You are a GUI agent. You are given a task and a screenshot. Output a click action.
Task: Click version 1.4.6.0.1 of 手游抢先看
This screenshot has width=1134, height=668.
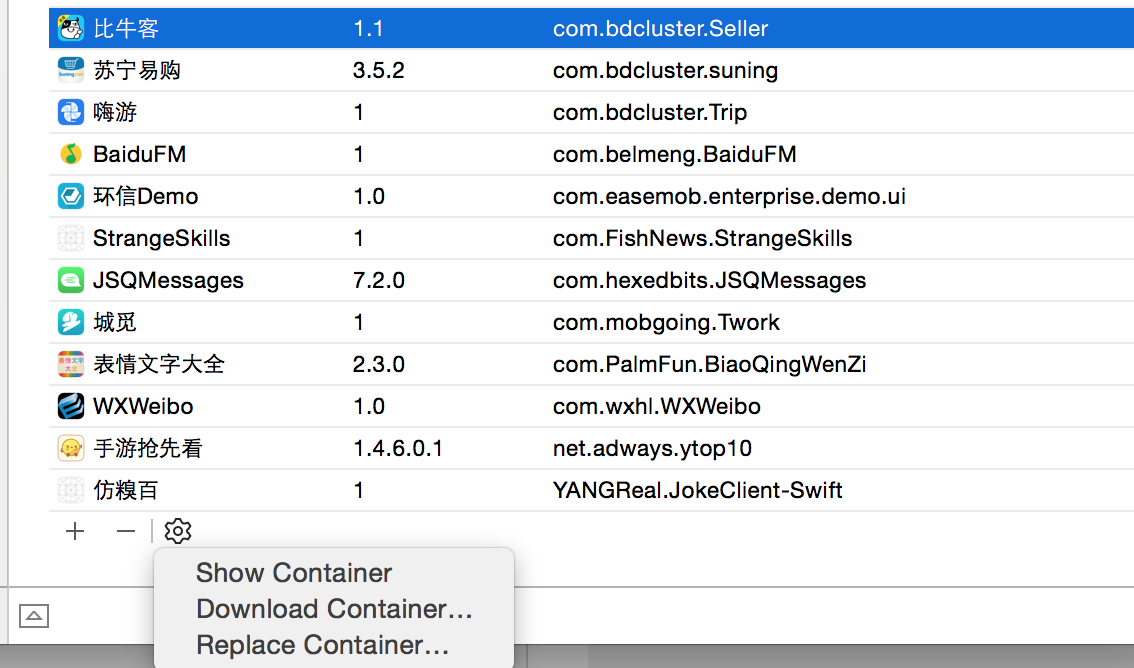[x=398, y=448]
